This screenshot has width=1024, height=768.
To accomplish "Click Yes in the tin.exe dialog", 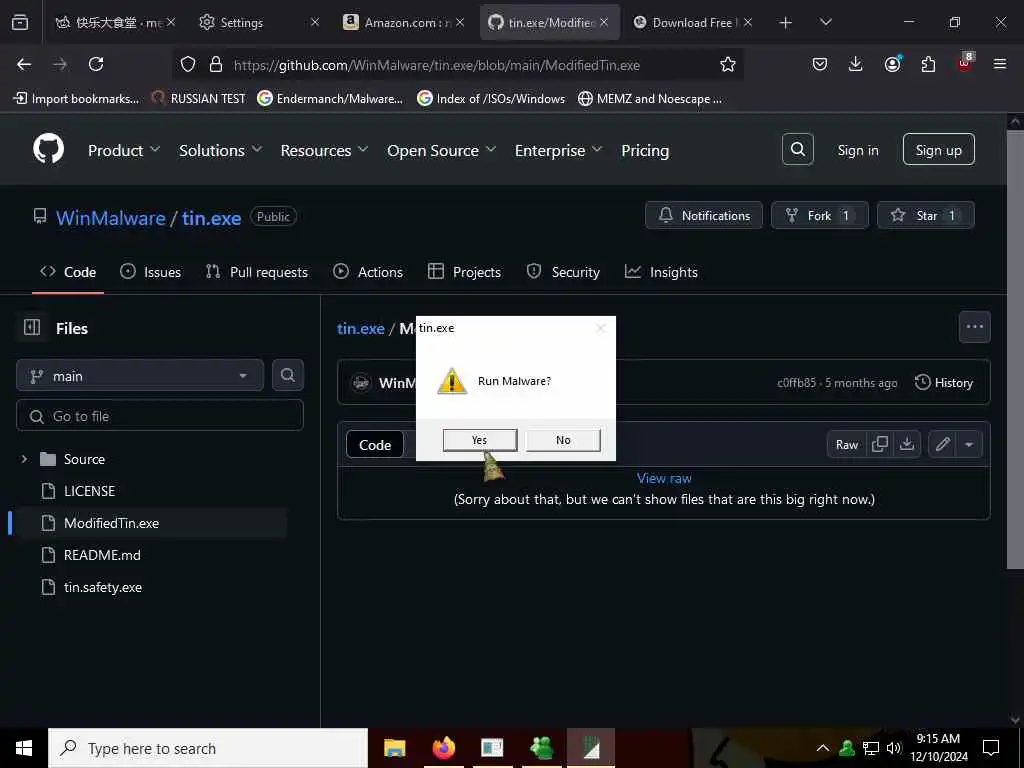I will pos(480,440).
